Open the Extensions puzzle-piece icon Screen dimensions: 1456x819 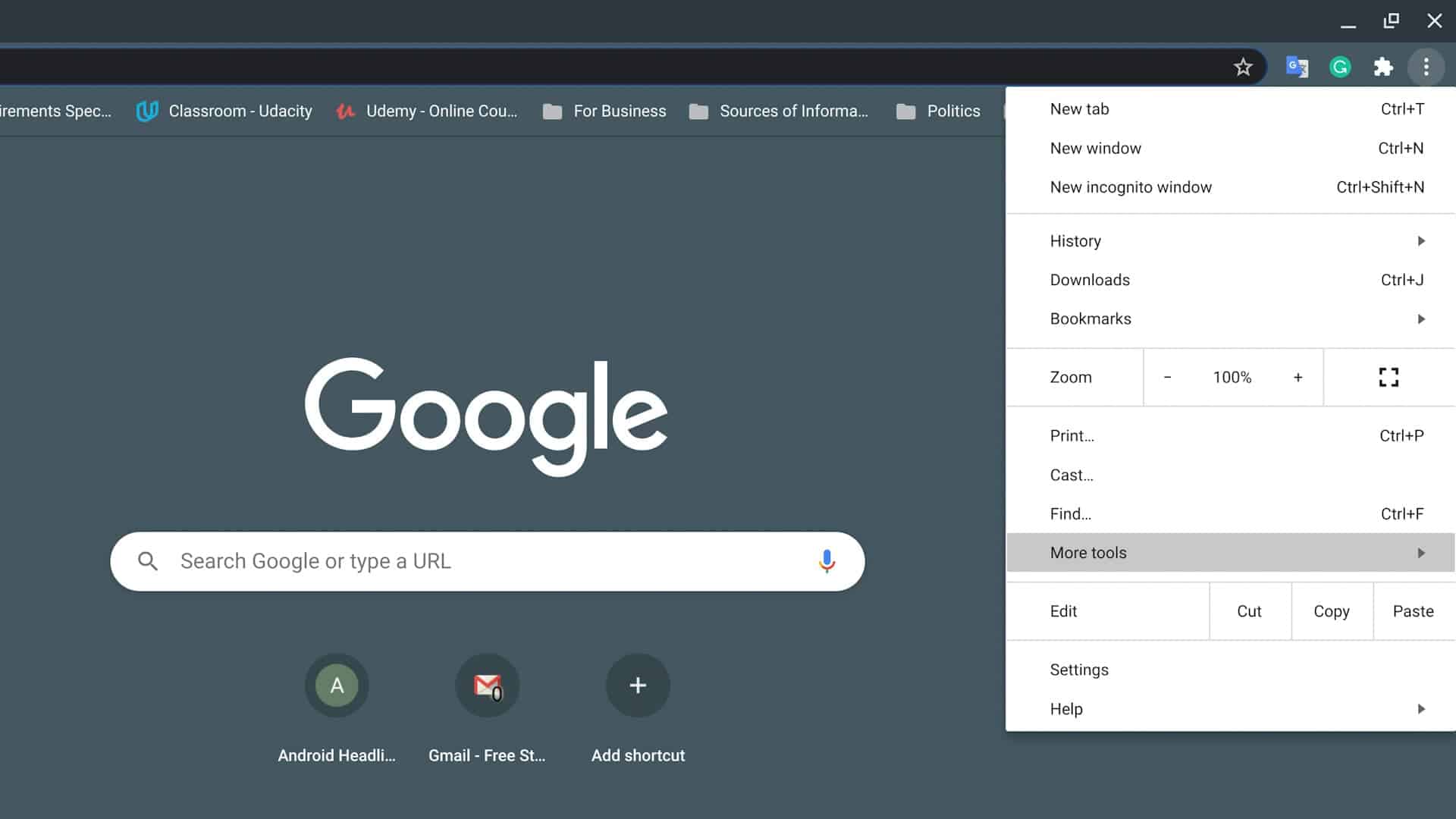(1383, 67)
